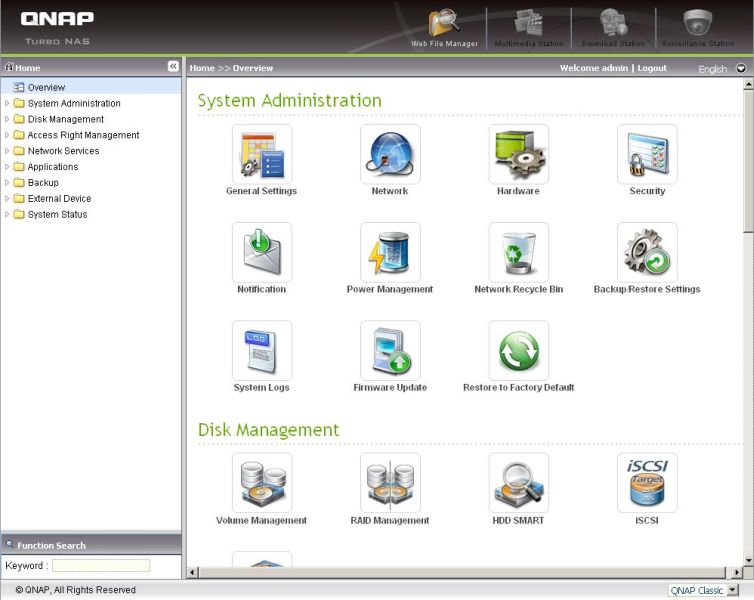Expand the Backup tree node
The height and width of the screenshot is (600, 754).
tap(7, 182)
